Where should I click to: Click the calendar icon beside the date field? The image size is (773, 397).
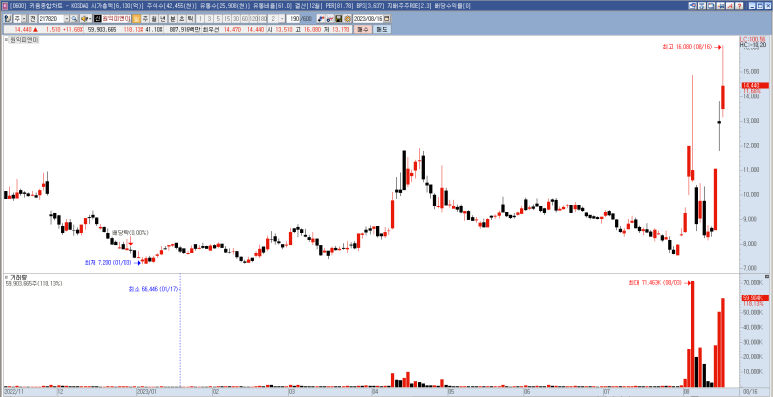click(387, 18)
